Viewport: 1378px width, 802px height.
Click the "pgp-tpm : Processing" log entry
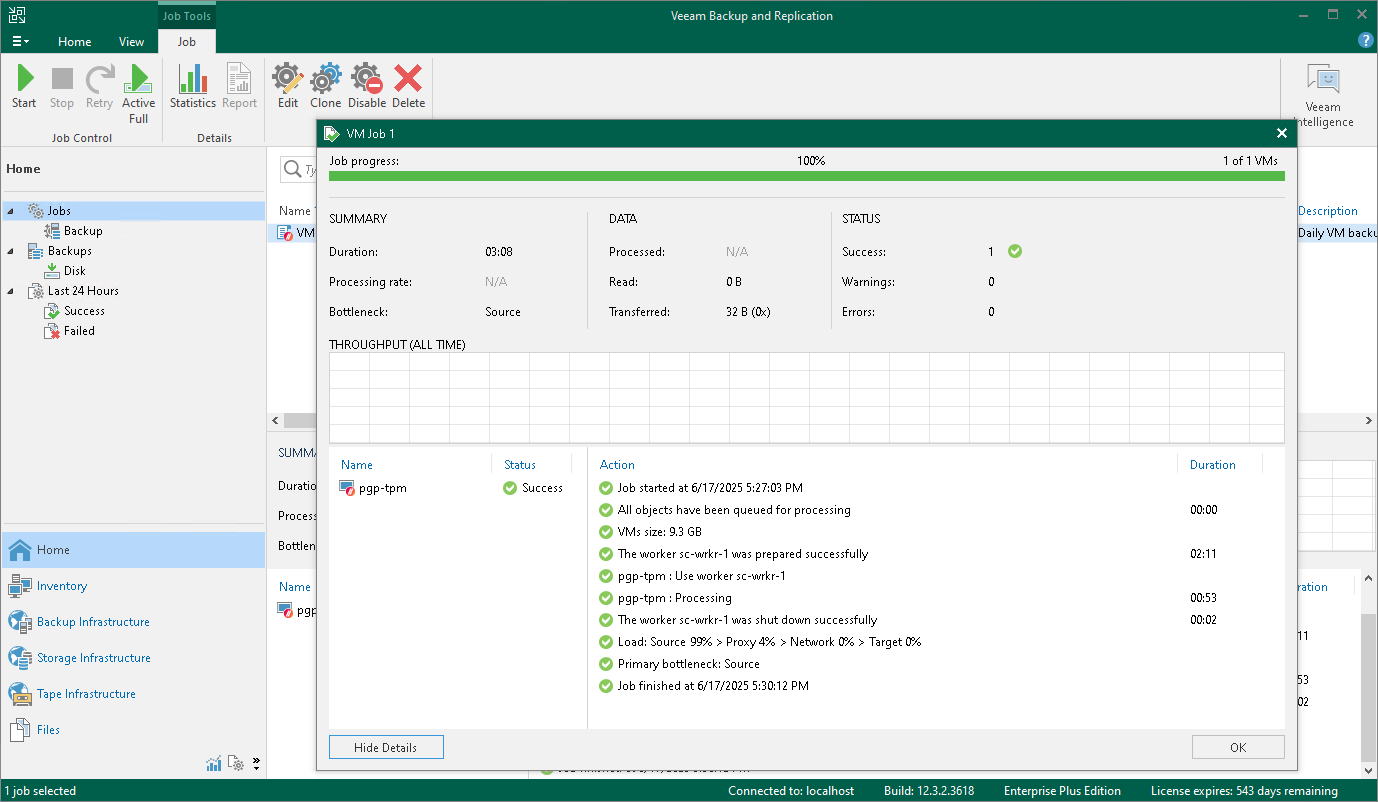click(675, 598)
